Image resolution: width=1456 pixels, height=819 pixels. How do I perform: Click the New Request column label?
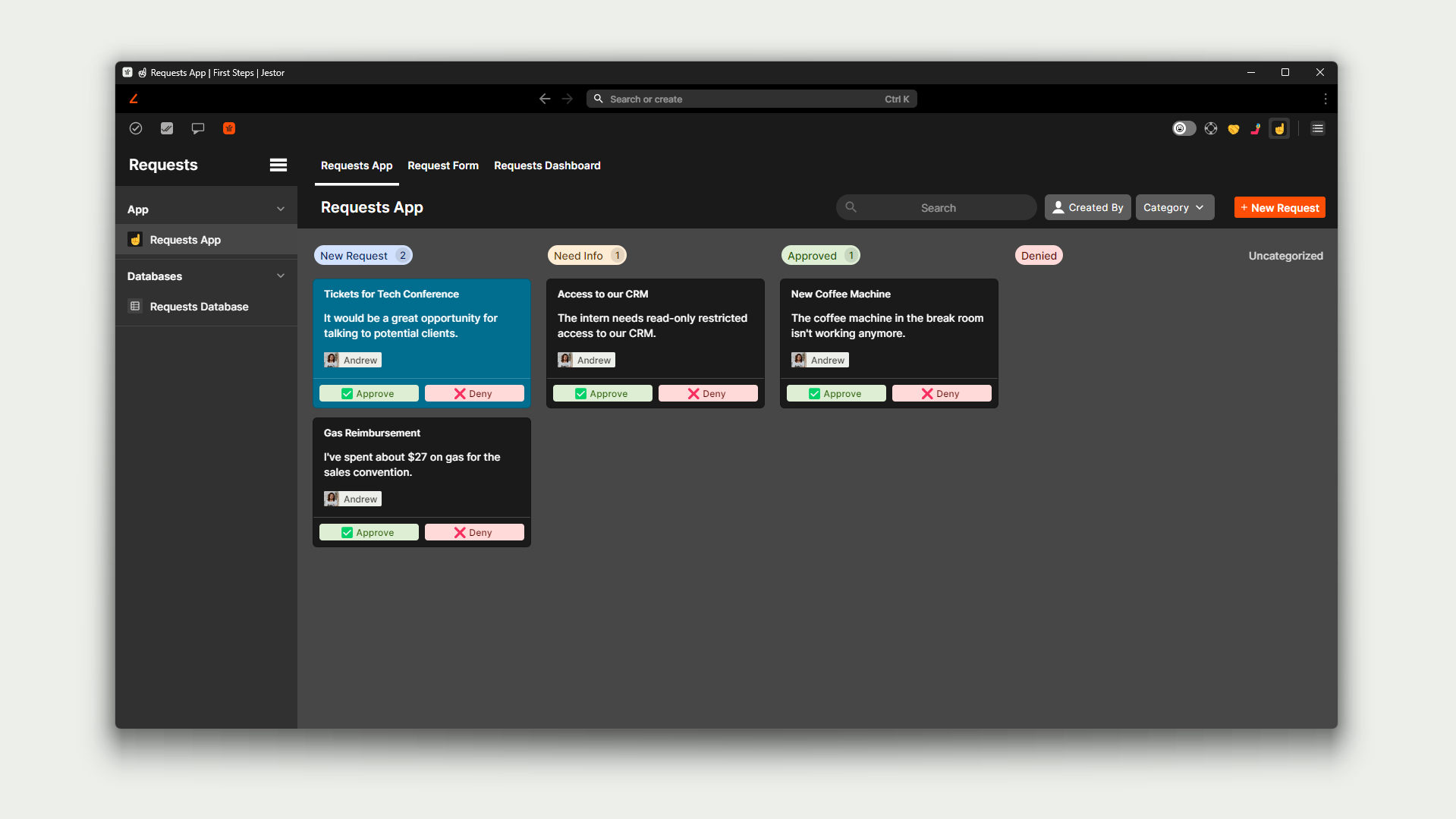(363, 256)
